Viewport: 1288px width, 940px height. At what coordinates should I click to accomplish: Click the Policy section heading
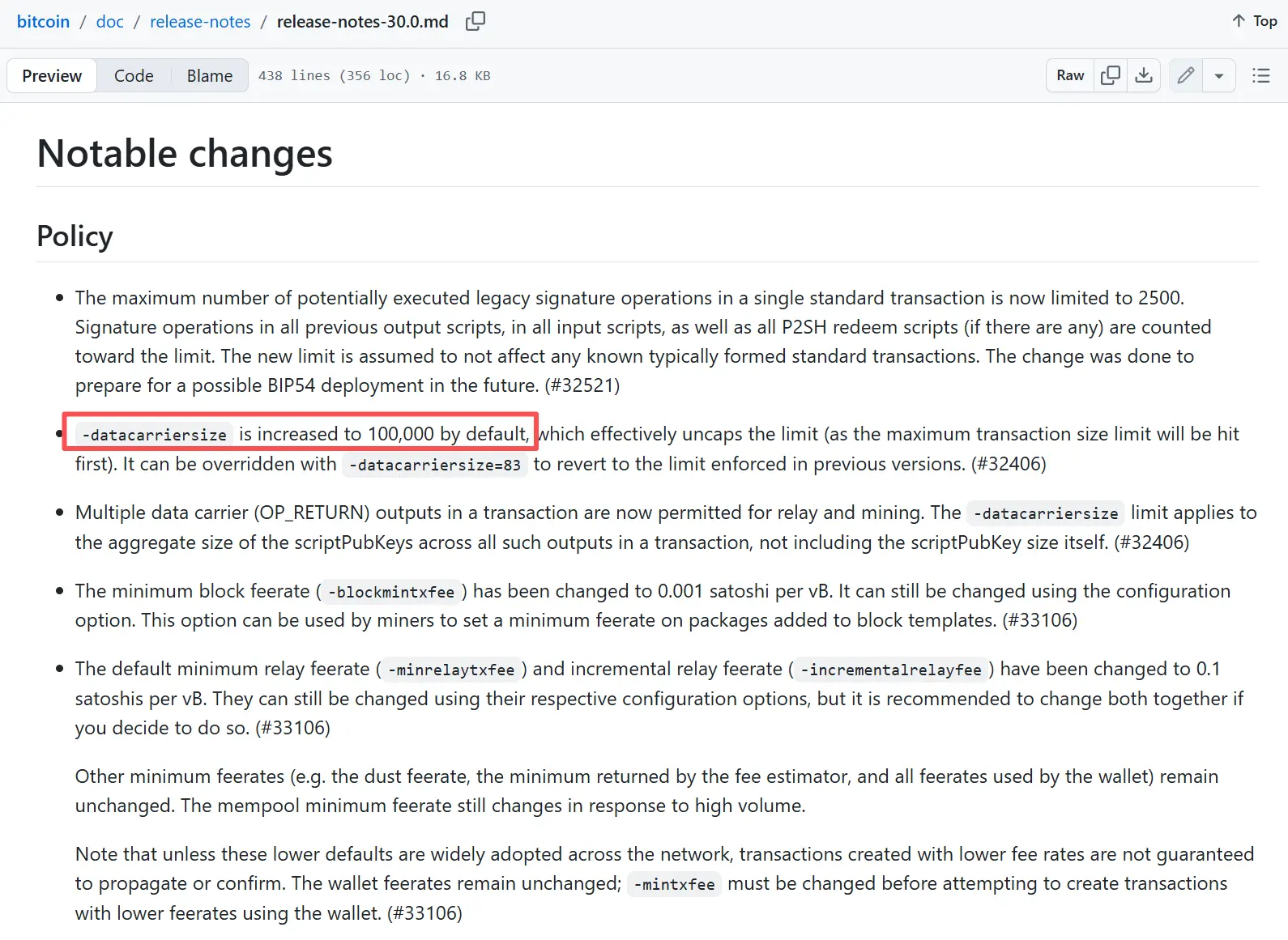coord(75,236)
